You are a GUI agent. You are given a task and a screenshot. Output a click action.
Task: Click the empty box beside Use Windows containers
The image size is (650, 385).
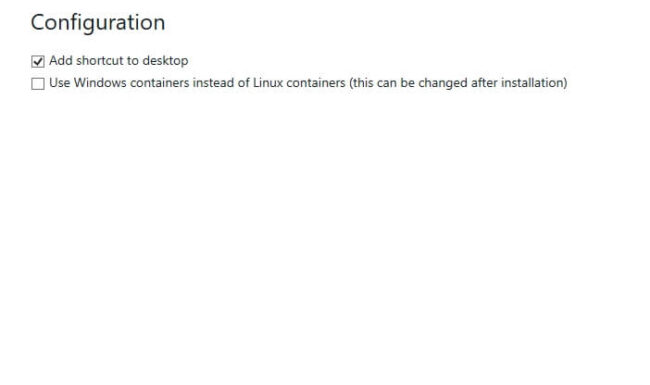[38, 83]
